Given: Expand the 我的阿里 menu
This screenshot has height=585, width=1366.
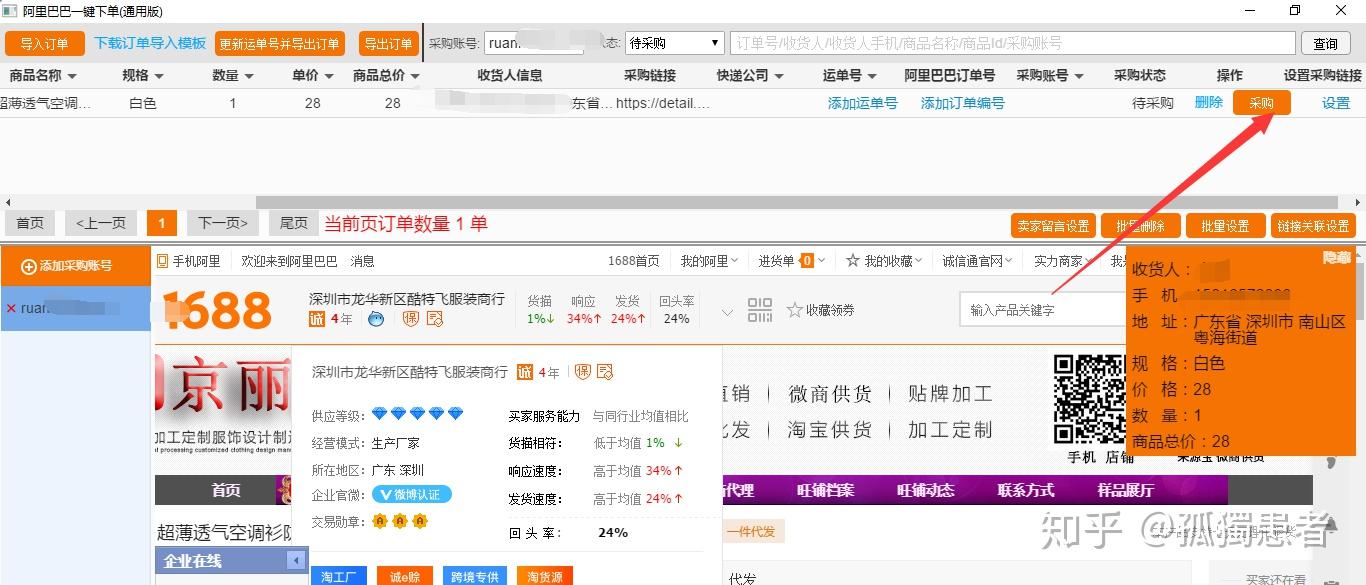Looking at the screenshot, I should tap(709, 261).
